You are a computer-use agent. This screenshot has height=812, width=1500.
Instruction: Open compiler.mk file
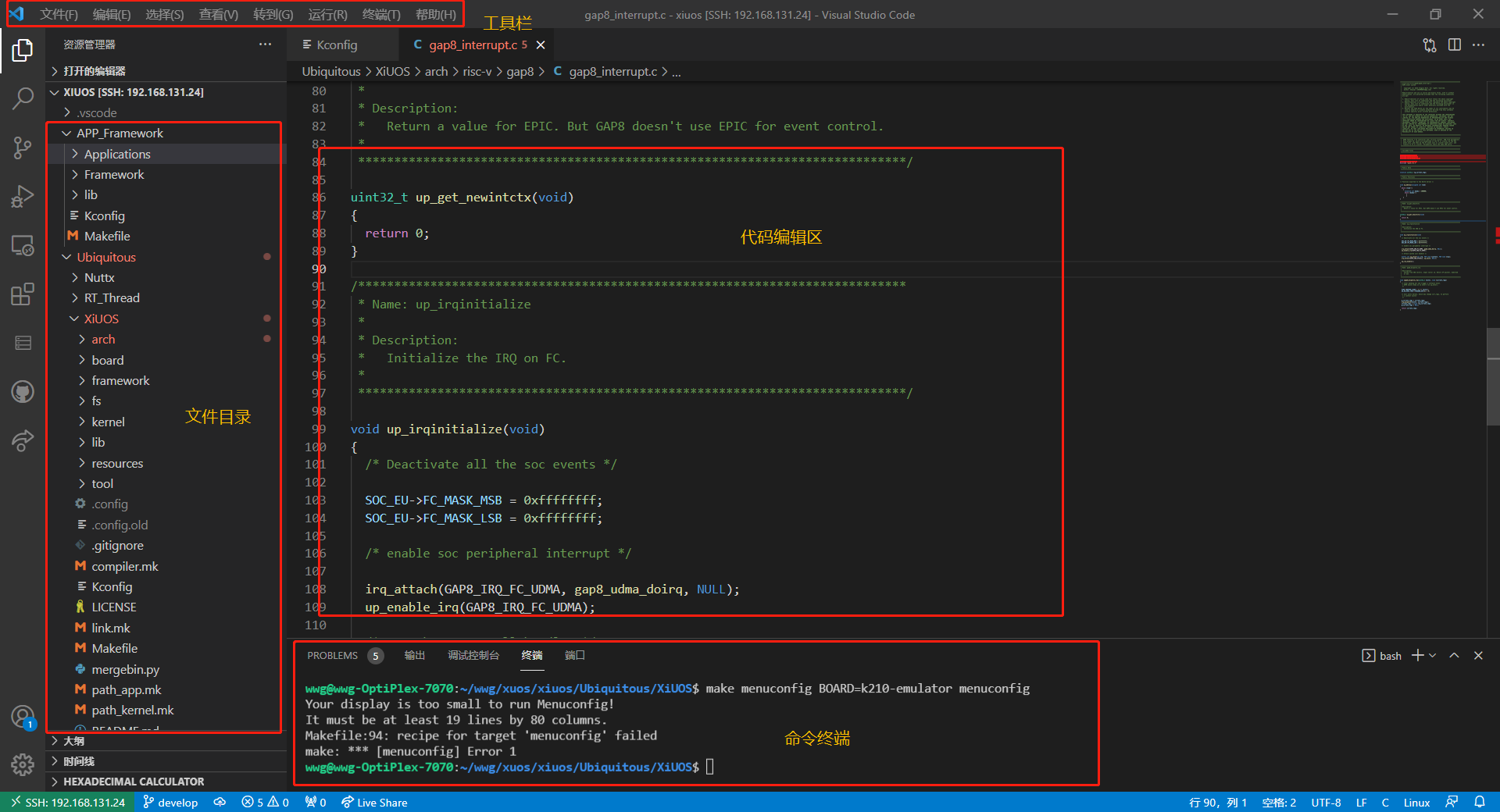[x=166, y=567]
